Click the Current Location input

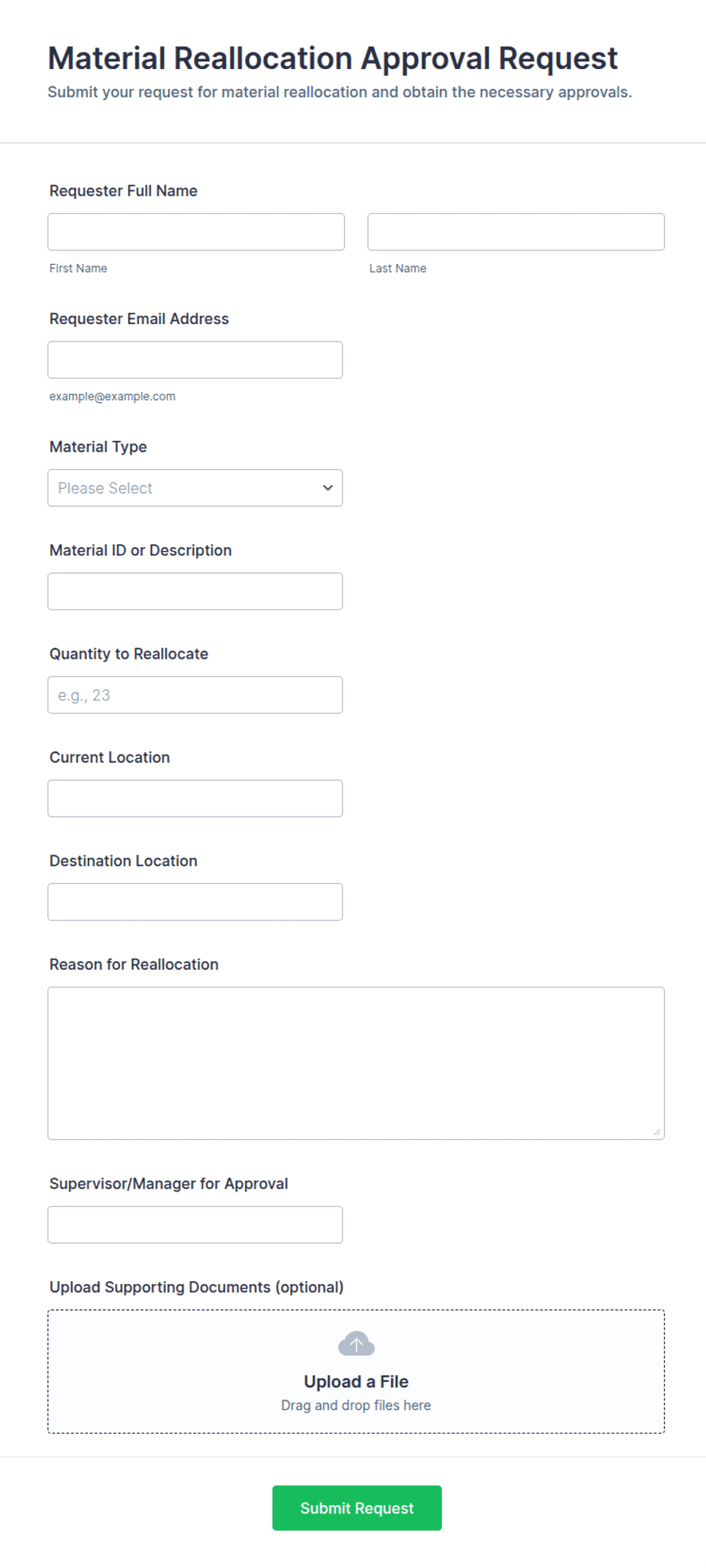[195, 798]
